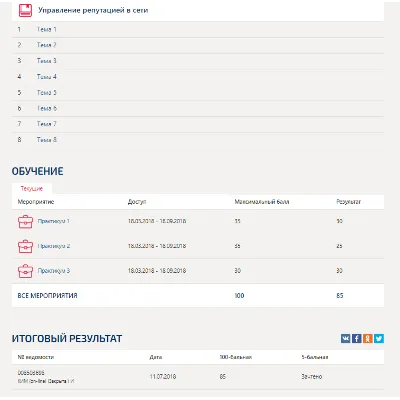Click the ОБУЧЕНИЕ section heading
This screenshot has height=400, width=400.
pyautogui.click(x=37, y=171)
